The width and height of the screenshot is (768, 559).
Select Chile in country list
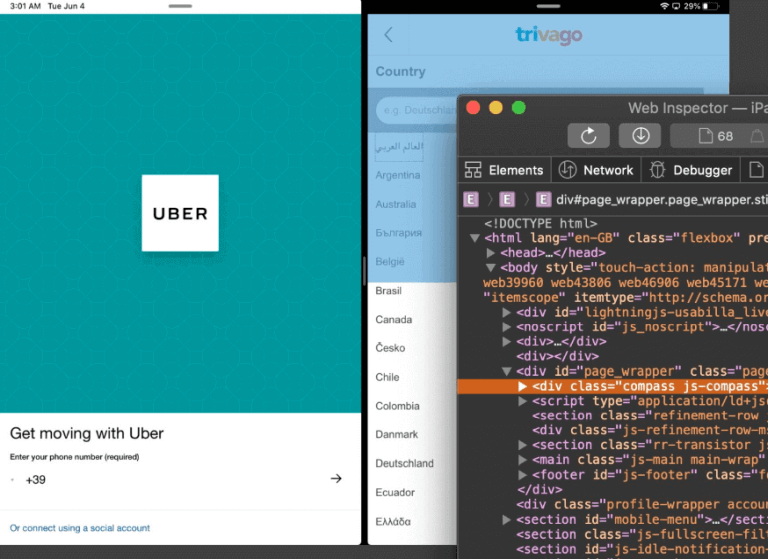(x=387, y=377)
